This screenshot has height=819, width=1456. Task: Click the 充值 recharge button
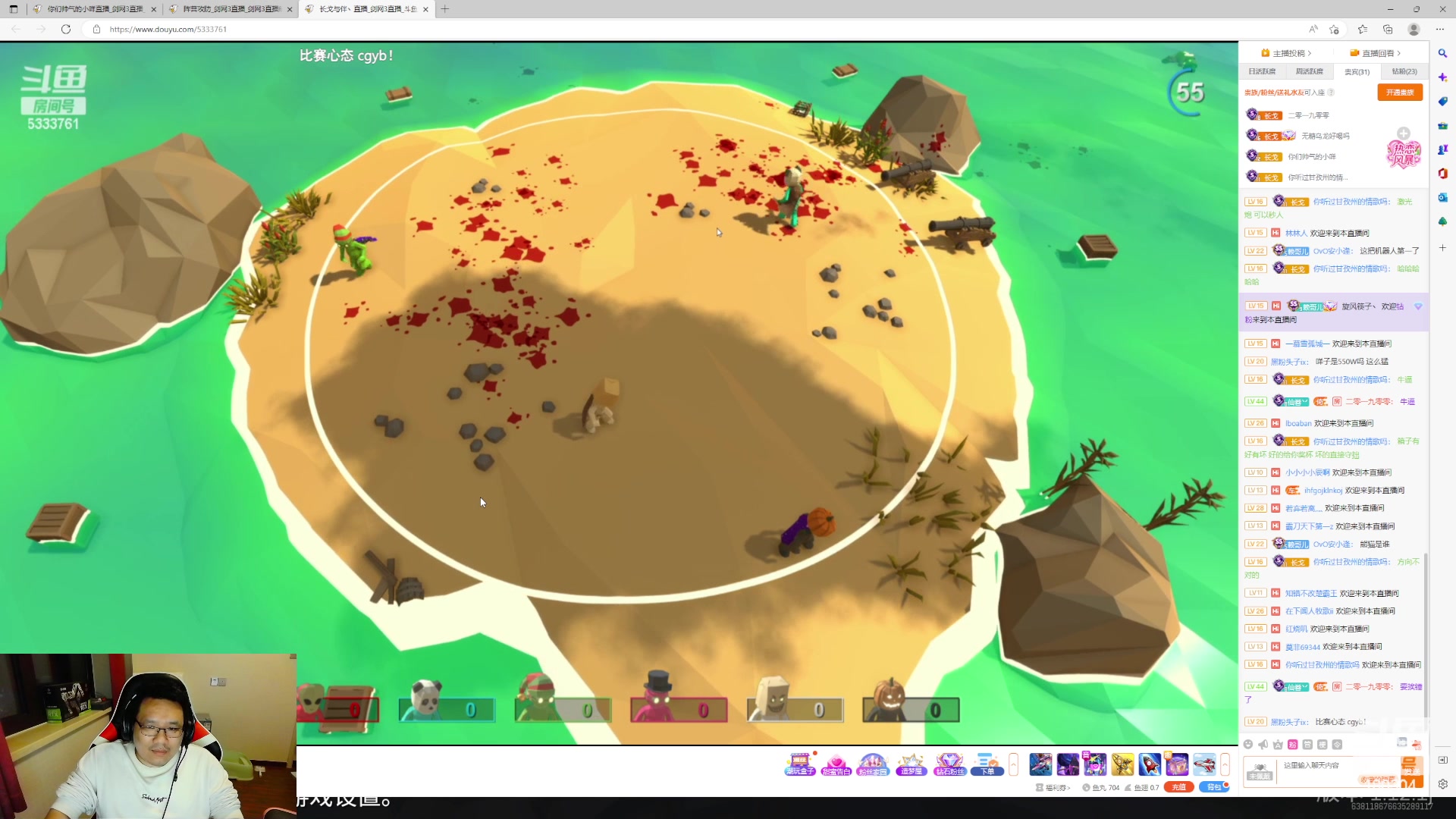coord(1179,787)
